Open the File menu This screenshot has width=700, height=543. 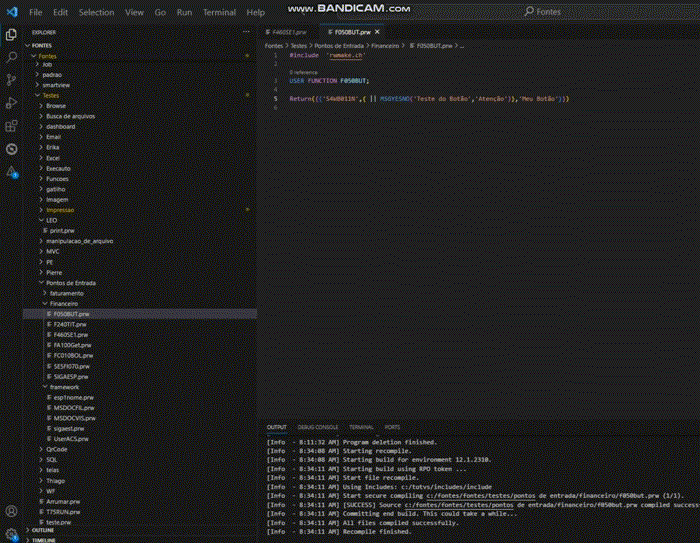36,13
